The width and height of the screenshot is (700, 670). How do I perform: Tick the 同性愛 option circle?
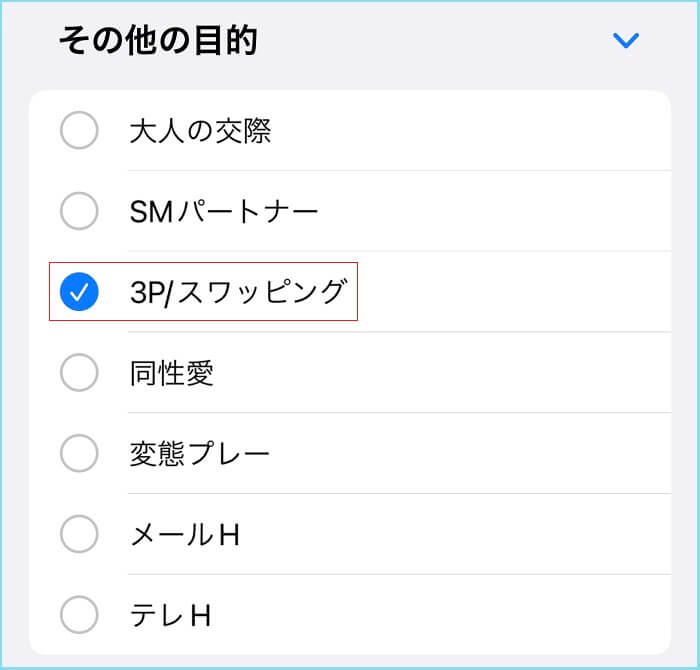click(x=79, y=373)
